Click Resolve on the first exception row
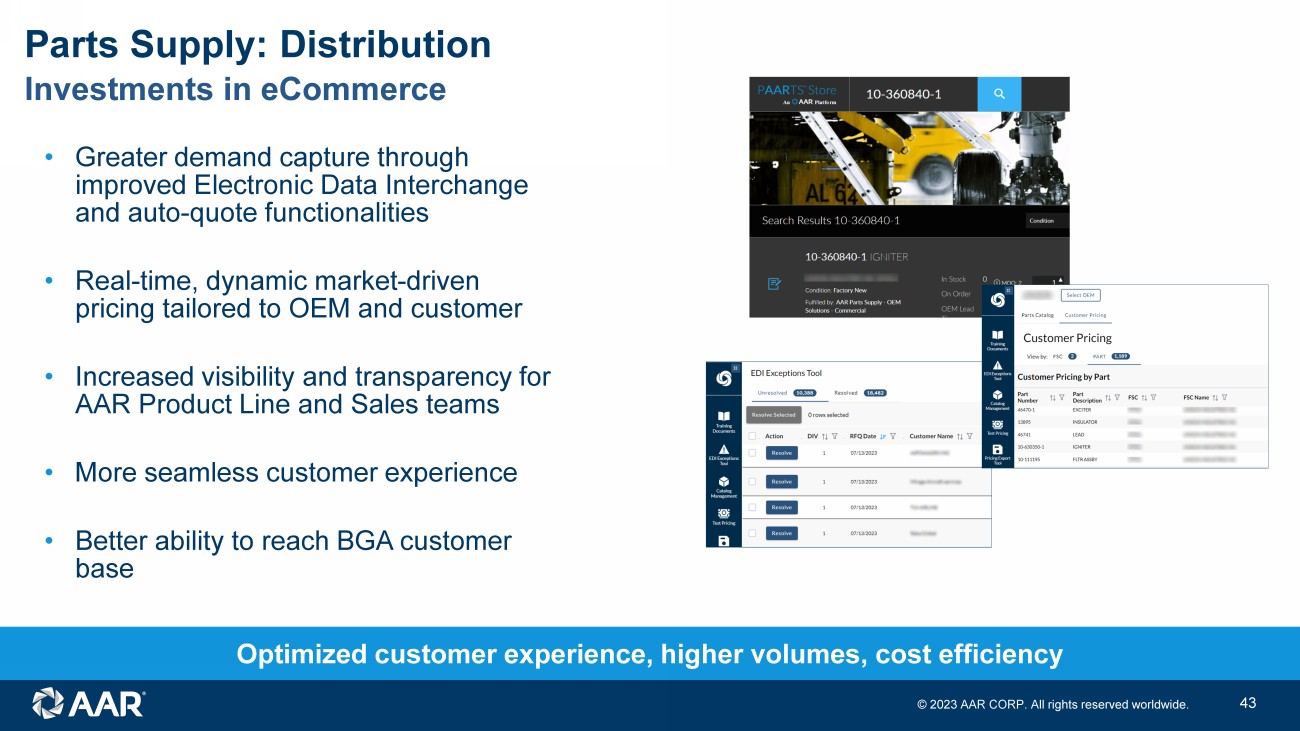The height and width of the screenshot is (731, 1300). click(x=782, y=453)
